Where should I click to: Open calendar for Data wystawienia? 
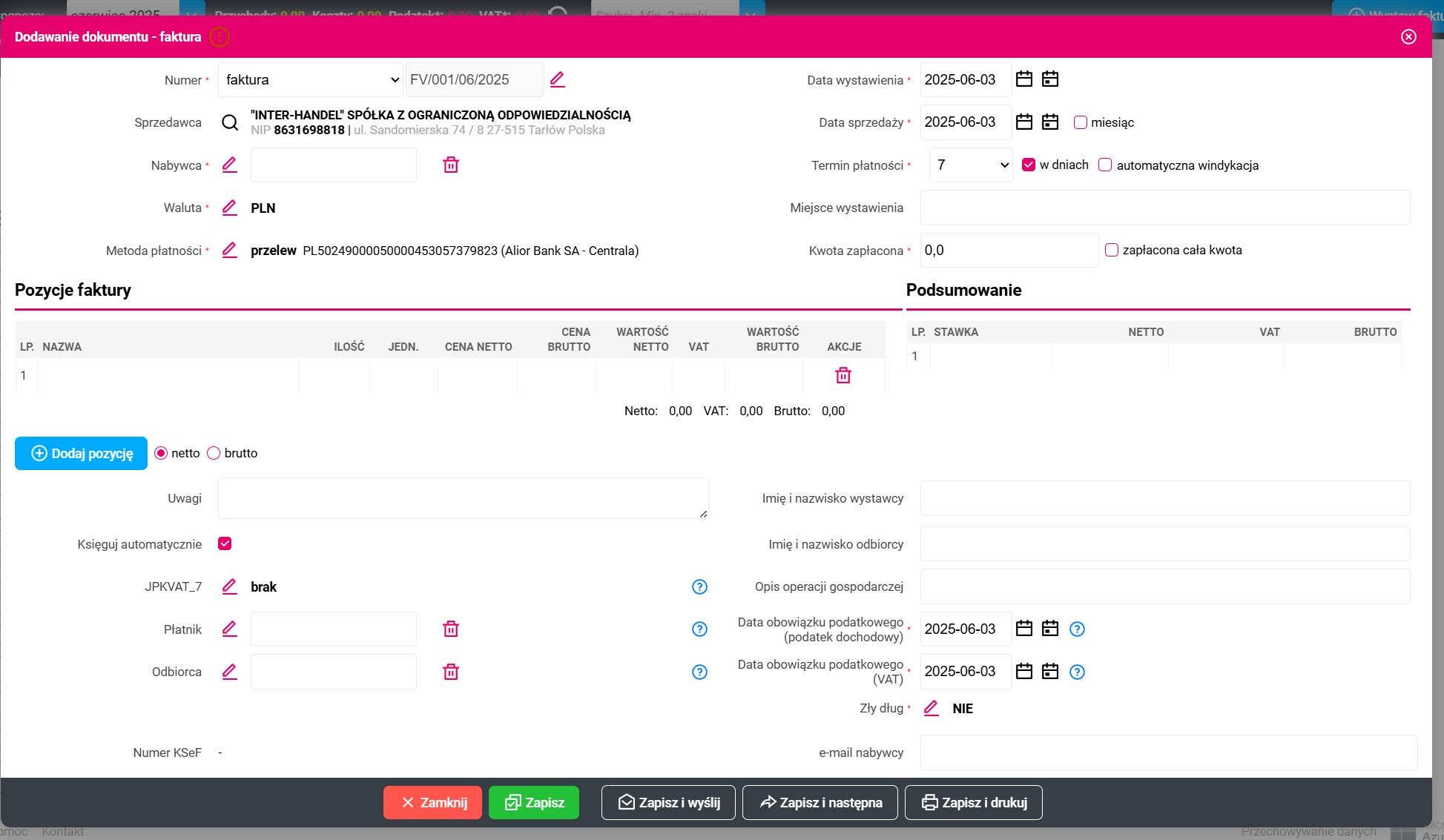(1024, 79)
